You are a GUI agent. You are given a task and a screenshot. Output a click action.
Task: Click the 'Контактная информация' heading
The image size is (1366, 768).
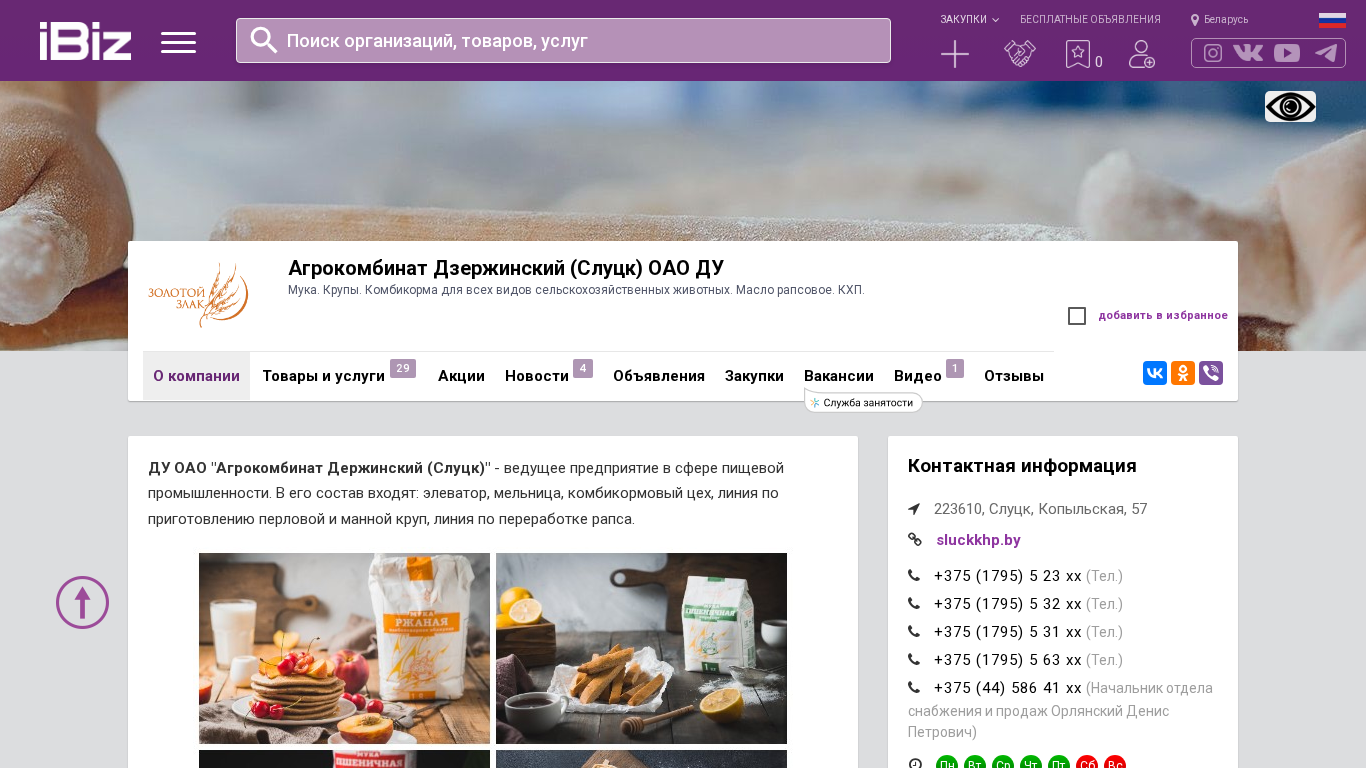[1022, 466]
